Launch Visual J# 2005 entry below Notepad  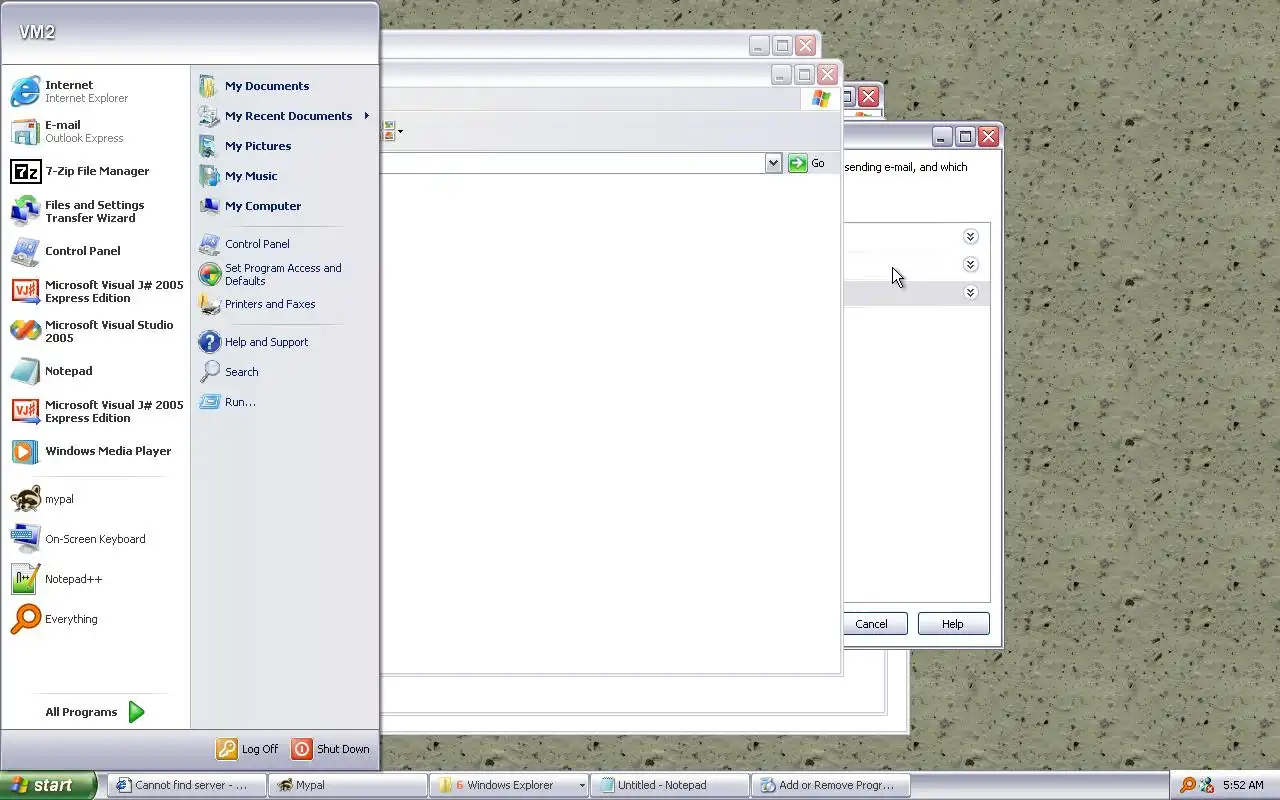[x=96, y=411]
